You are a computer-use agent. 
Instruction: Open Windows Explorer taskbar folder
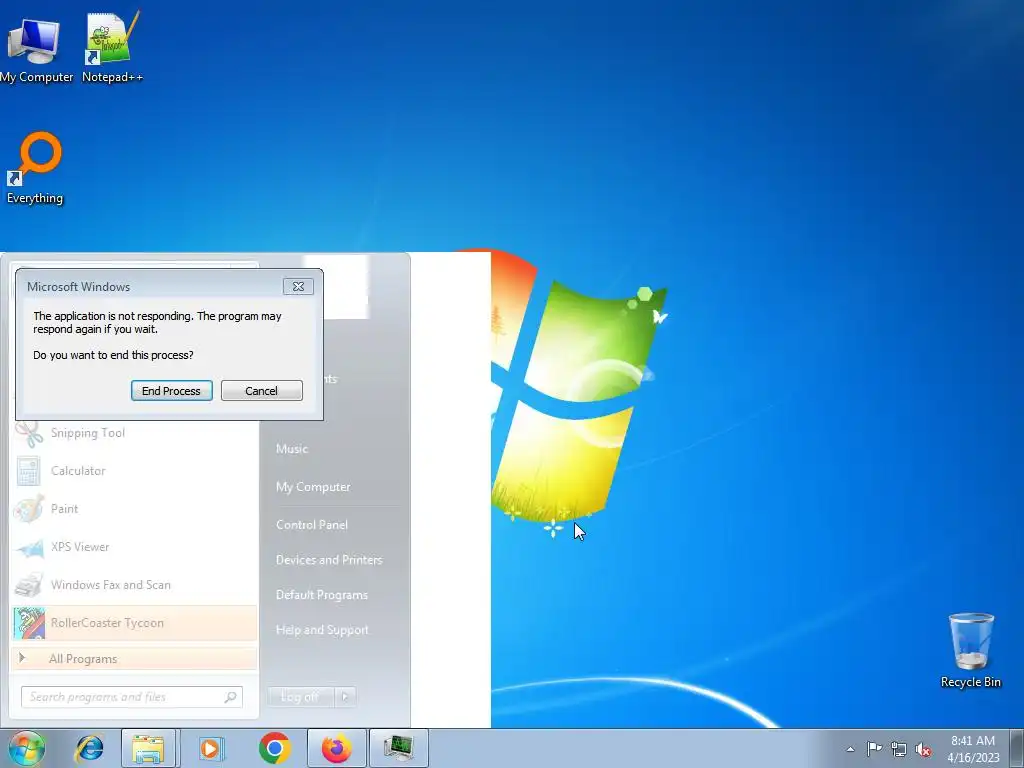pos(149,748)
